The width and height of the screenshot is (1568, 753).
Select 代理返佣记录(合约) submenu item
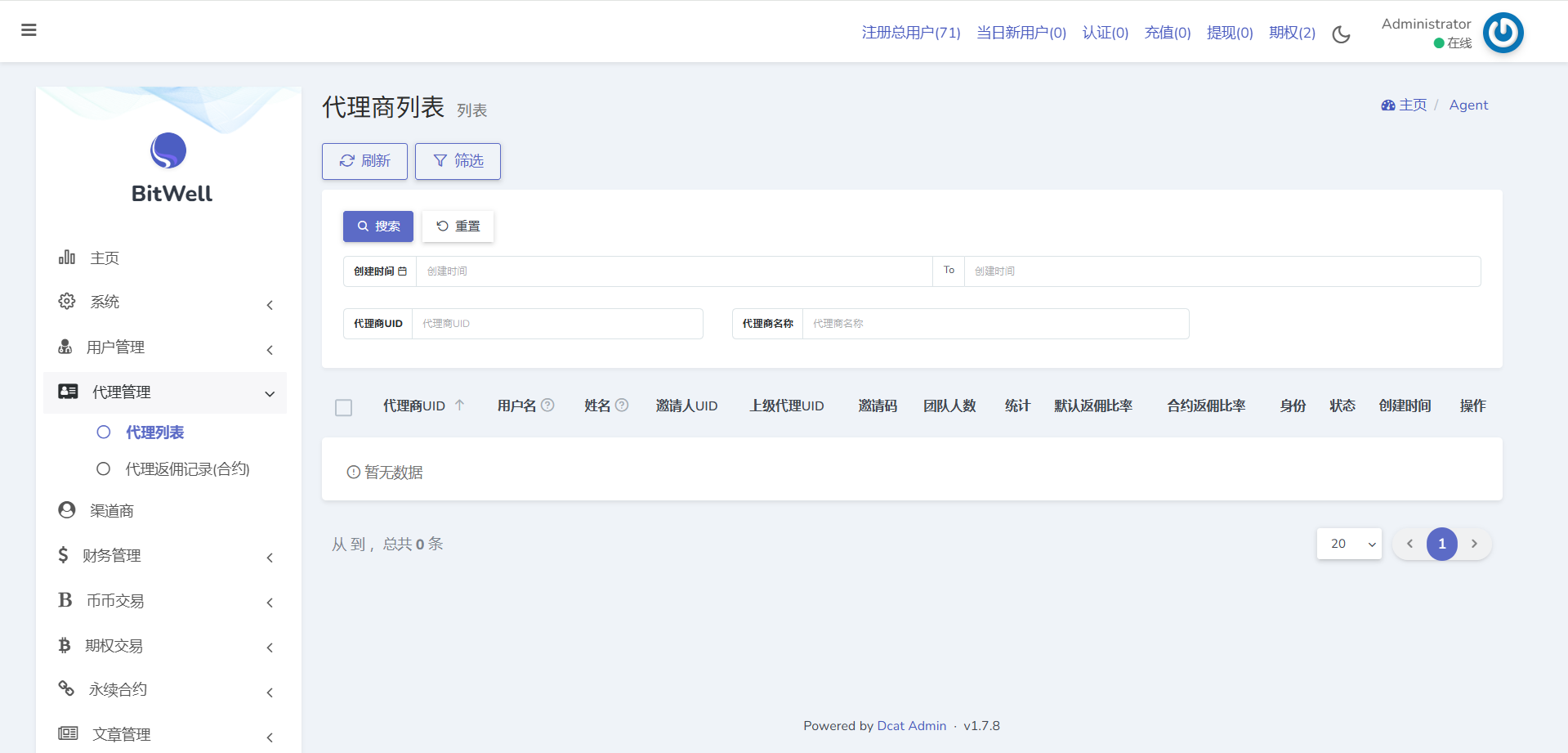(x=186, y=469)
